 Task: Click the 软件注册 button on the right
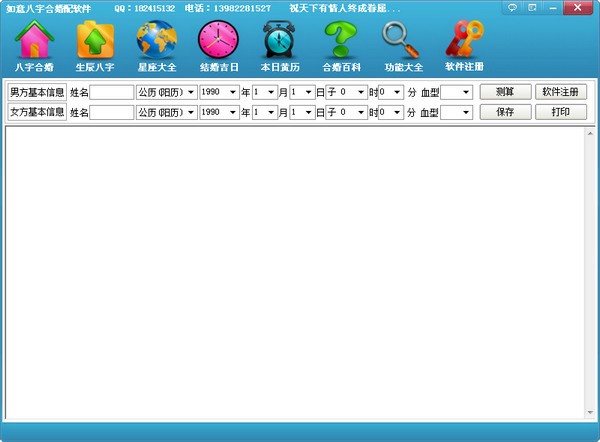pyautogui.click(x=561, y=92)
